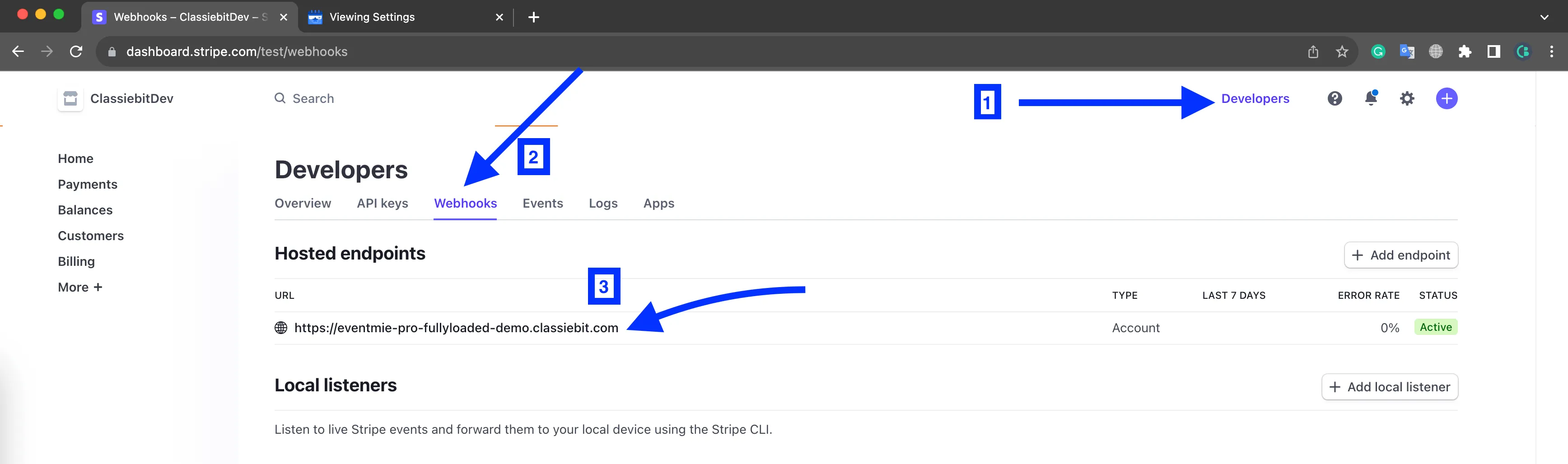Image resolution: width=1568 pixels, height=464 pixels.
Task: Open the help question mark icon
Action: point(1334,98)
